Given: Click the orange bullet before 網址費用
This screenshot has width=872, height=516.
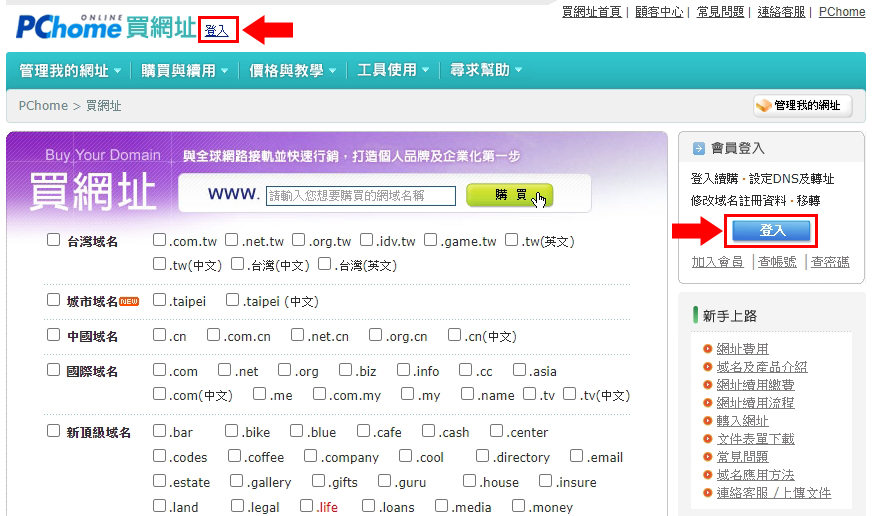Looking at the screenshot, I should (x=707, y=349).
